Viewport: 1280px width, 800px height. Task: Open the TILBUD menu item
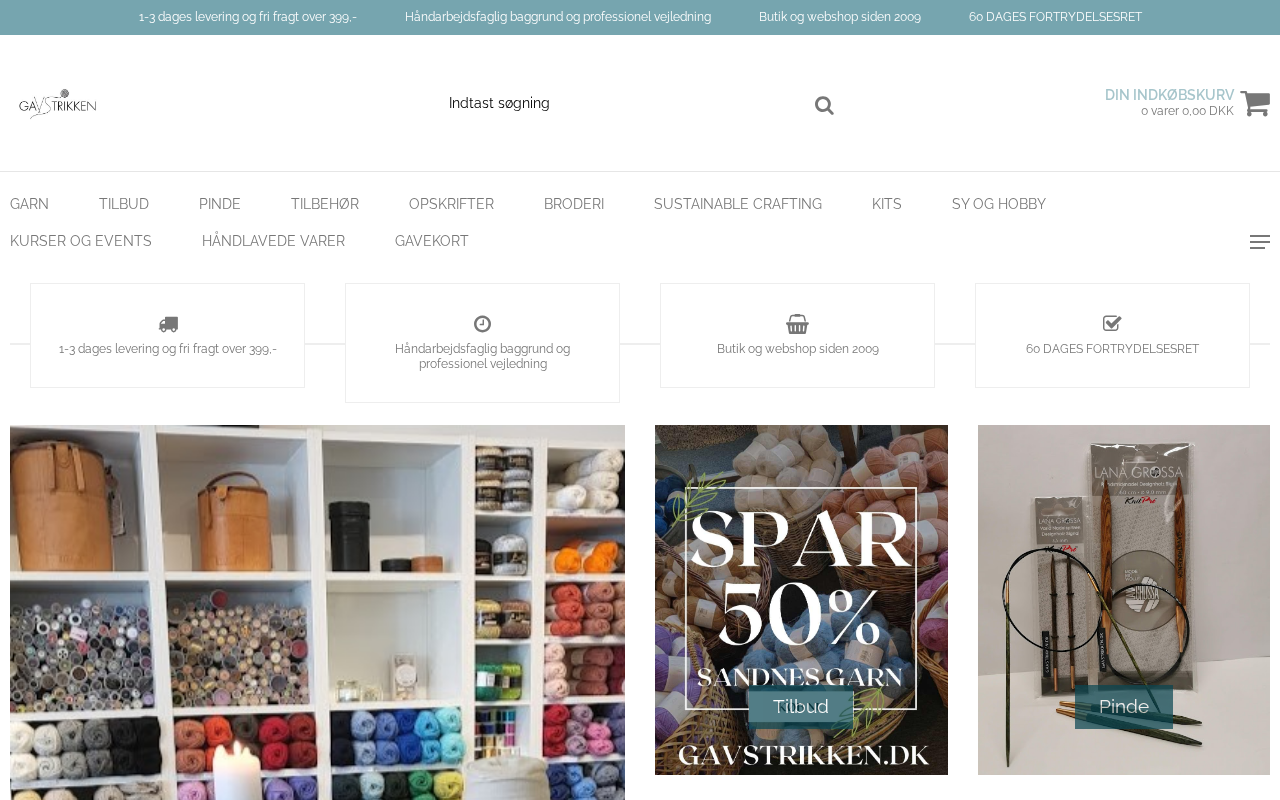coord(124,204)
